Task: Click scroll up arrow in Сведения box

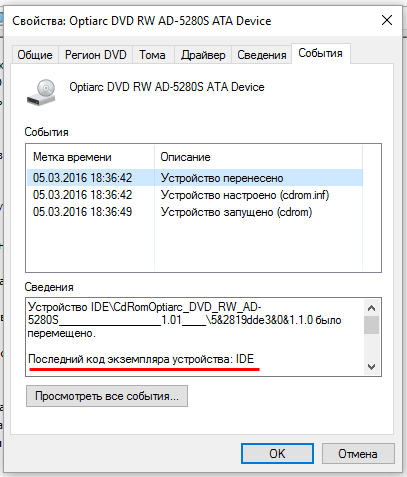Action: pos(371,308)
